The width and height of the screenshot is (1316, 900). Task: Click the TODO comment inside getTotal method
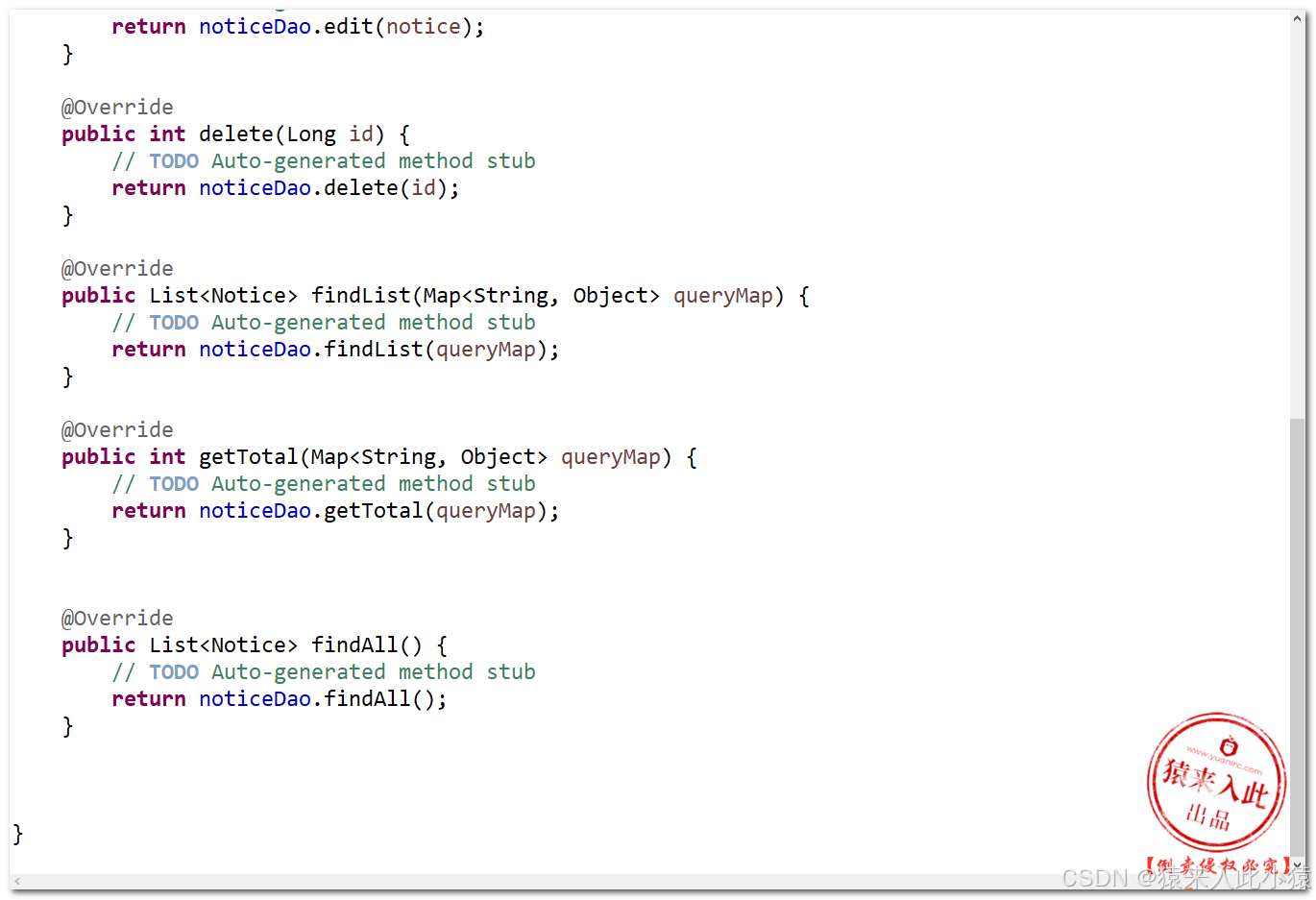[324, 484]
